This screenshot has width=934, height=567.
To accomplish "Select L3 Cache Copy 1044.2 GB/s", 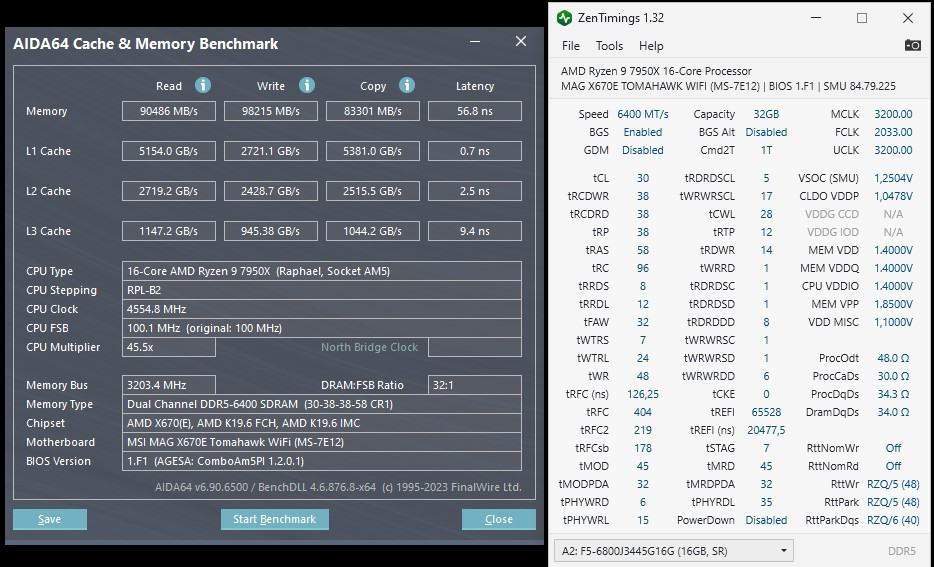I will click(x=373, y=231).
